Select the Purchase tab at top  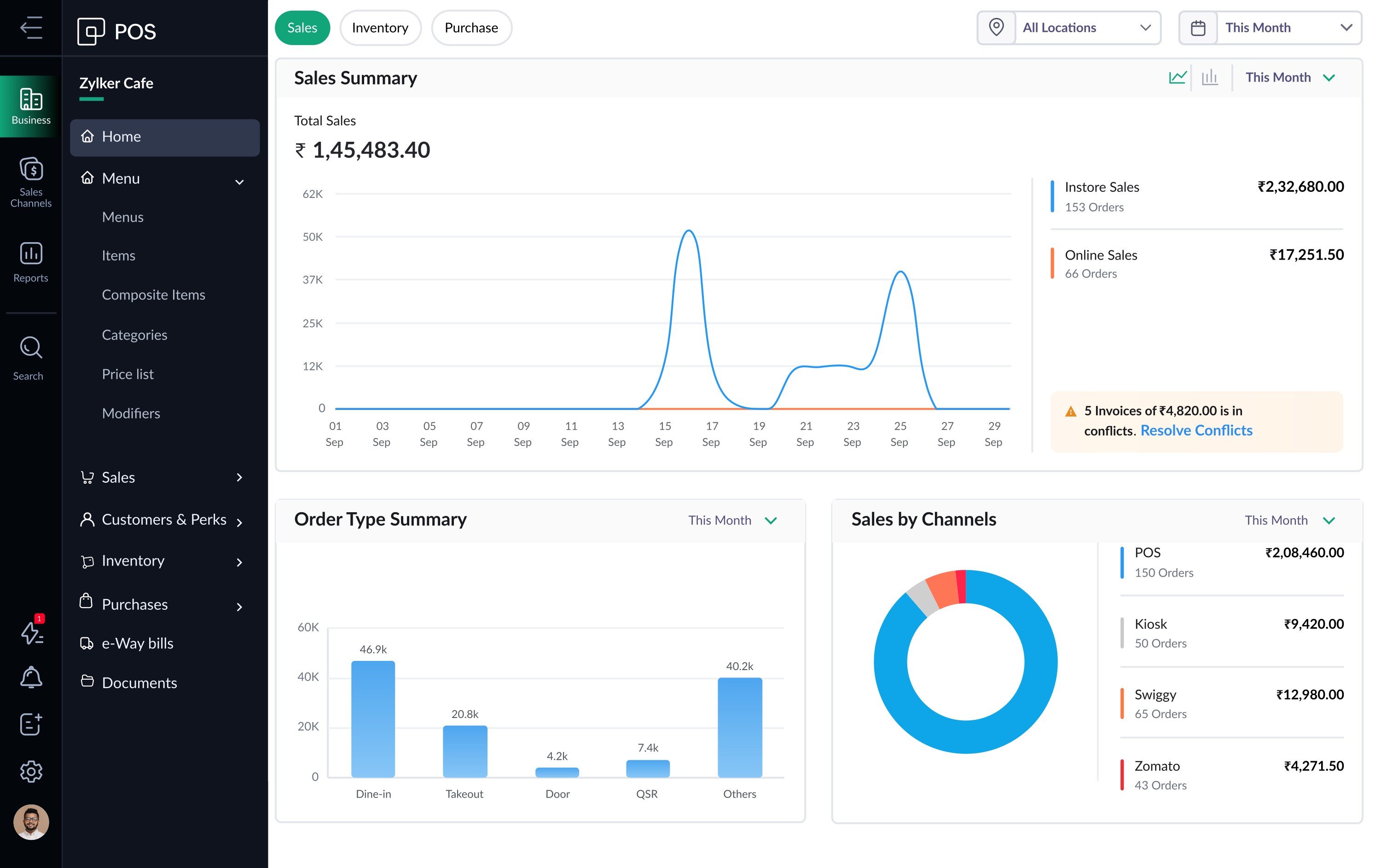pyautogui.click(x=471, y=28)
